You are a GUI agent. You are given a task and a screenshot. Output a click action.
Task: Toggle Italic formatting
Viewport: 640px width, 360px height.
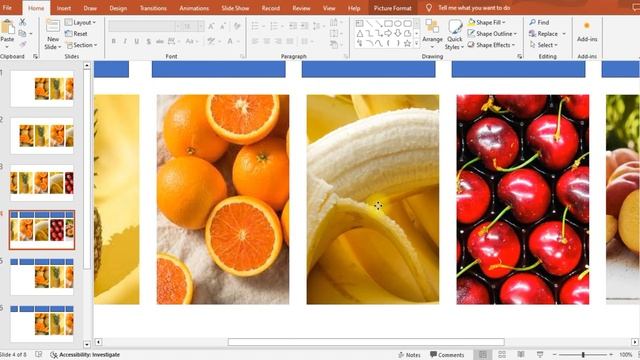pos(125,41)
